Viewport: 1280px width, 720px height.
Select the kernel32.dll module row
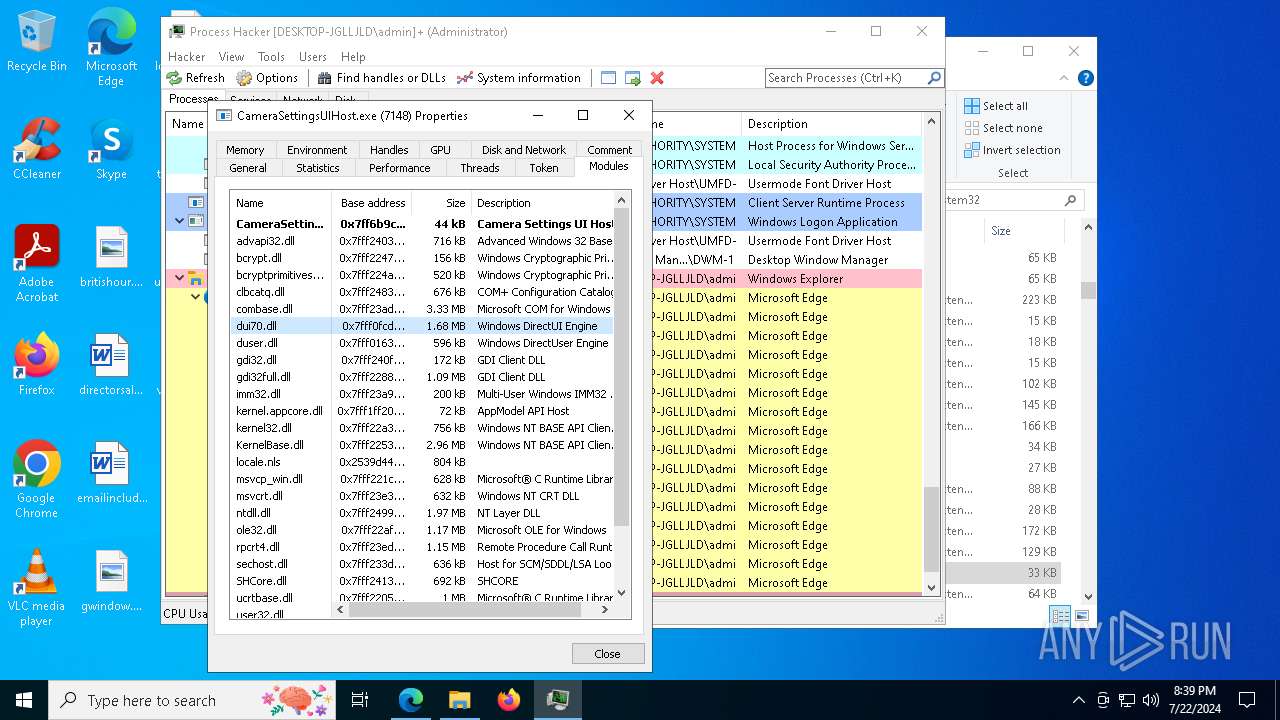(x=422, y=428)
